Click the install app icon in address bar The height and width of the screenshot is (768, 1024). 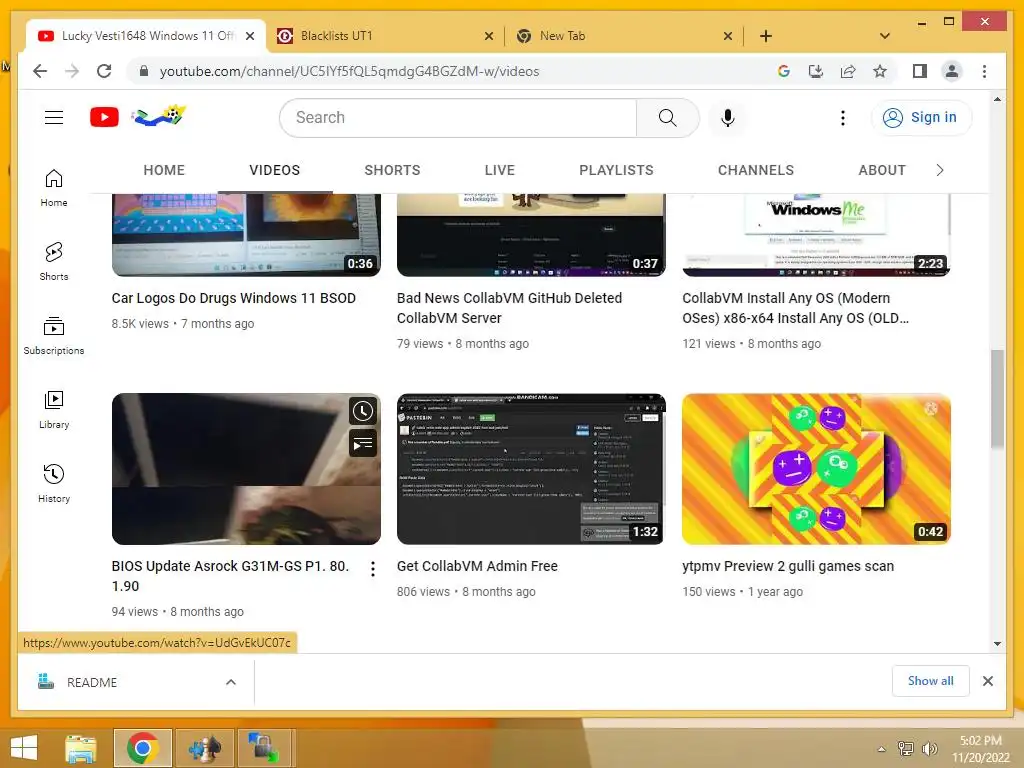816,71
